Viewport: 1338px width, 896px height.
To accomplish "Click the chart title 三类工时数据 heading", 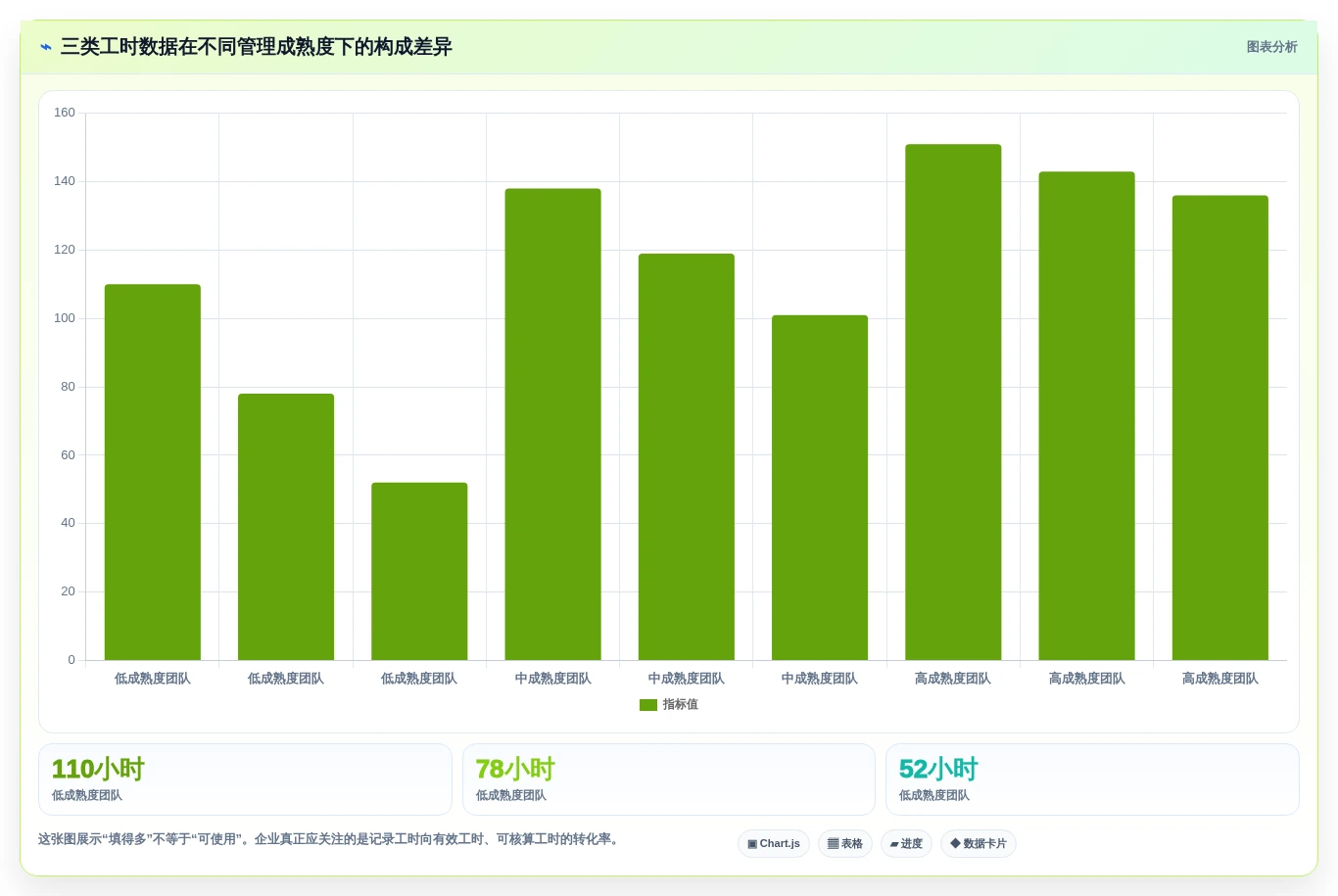I will tap(257, 47).
